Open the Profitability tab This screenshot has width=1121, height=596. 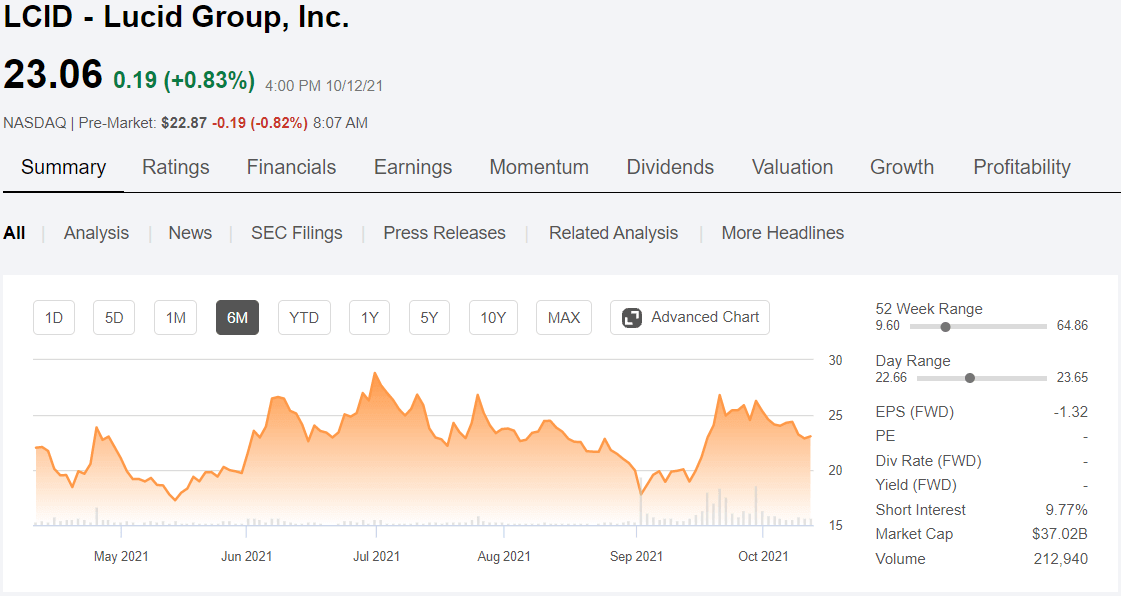point(1022,167)
